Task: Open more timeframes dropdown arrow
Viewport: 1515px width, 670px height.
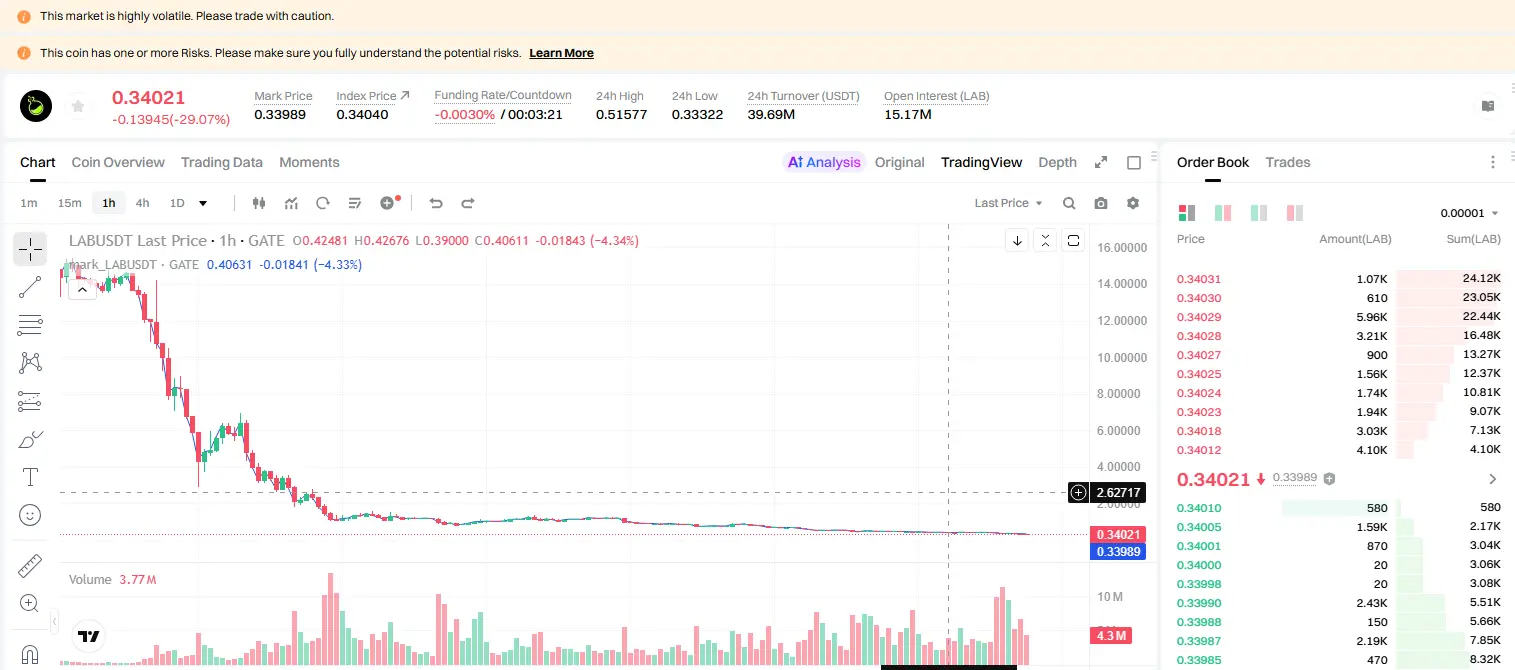Action: pyautogui.click(x=203, y=203)
